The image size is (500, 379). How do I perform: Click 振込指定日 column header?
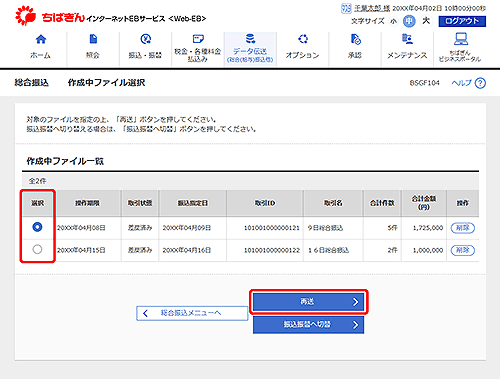pyautogui.click(x=193, y=203)
